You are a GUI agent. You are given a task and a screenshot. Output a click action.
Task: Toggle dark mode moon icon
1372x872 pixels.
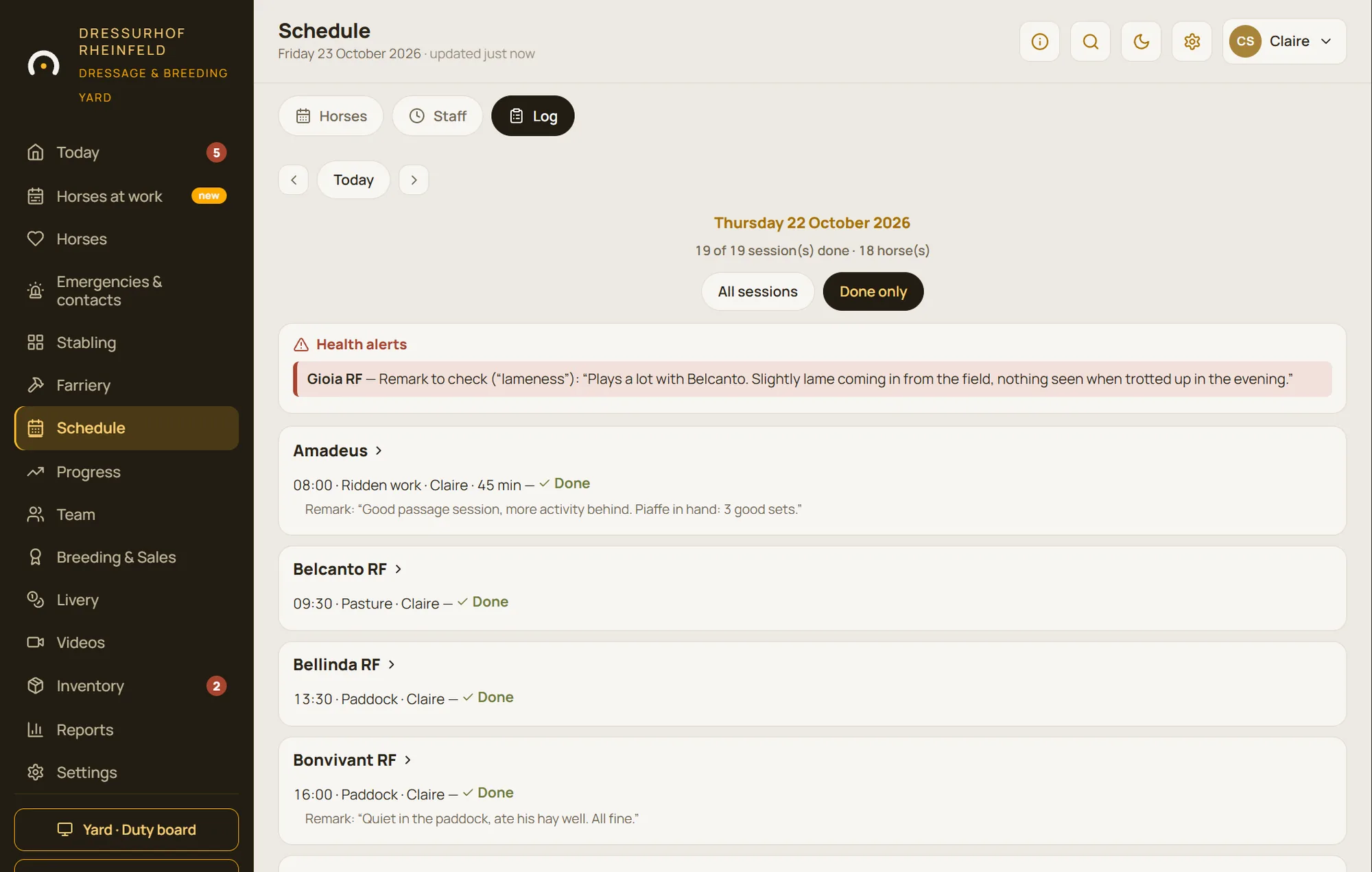click(x=1141, y=42)
